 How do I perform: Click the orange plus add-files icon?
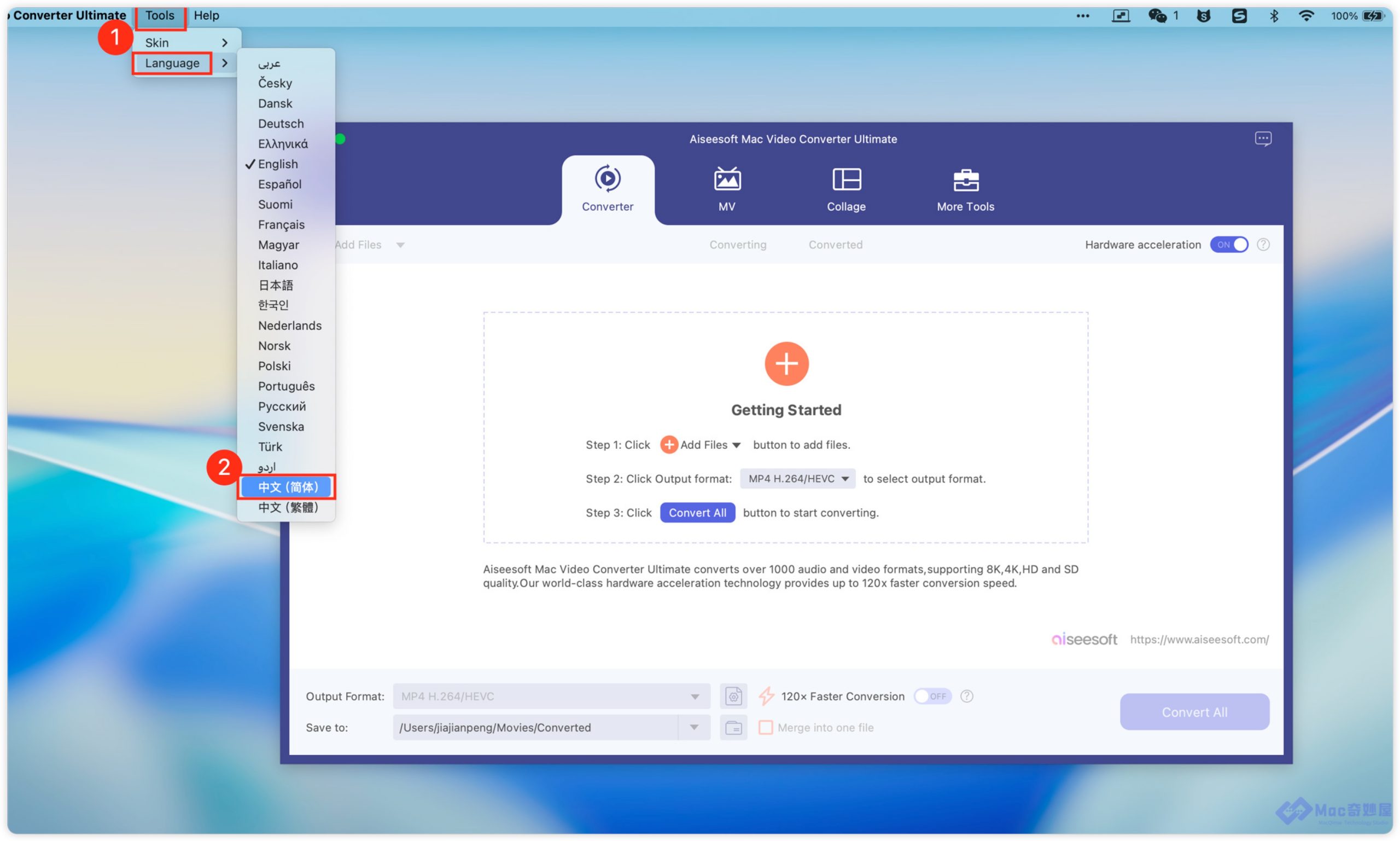click(786, 363)
